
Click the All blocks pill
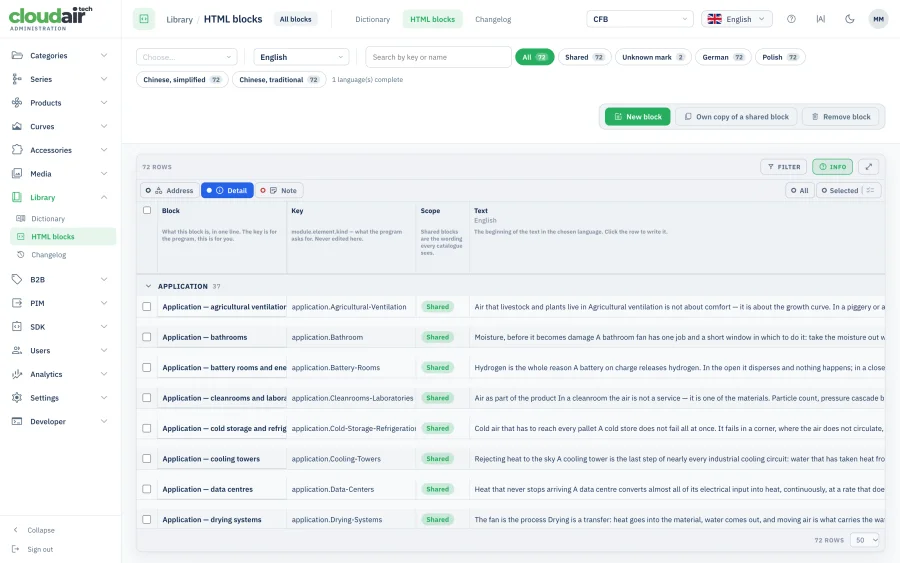pos(296,20)
